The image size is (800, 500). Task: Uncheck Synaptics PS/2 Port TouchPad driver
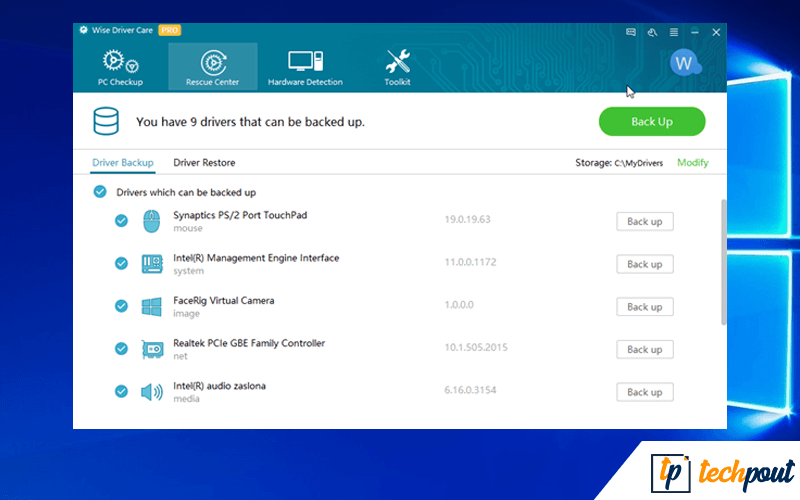[121, 221]
